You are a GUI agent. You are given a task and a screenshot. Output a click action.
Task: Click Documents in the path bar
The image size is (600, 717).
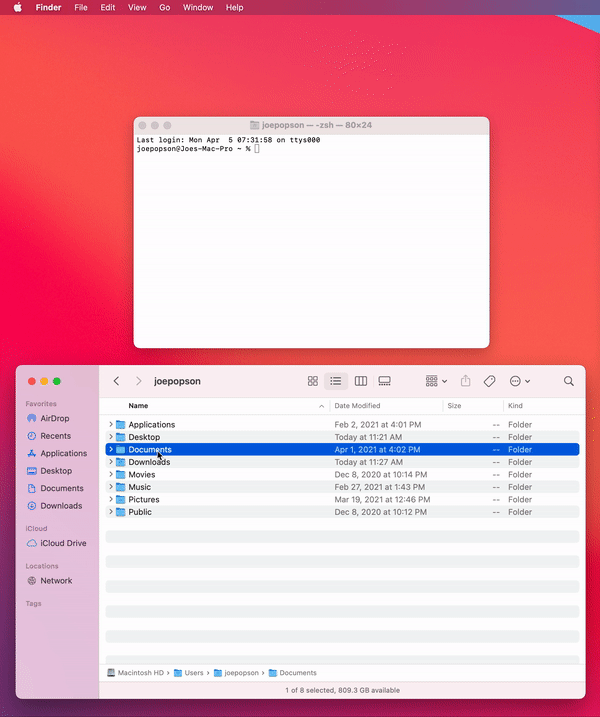click(x=293, y=673)
